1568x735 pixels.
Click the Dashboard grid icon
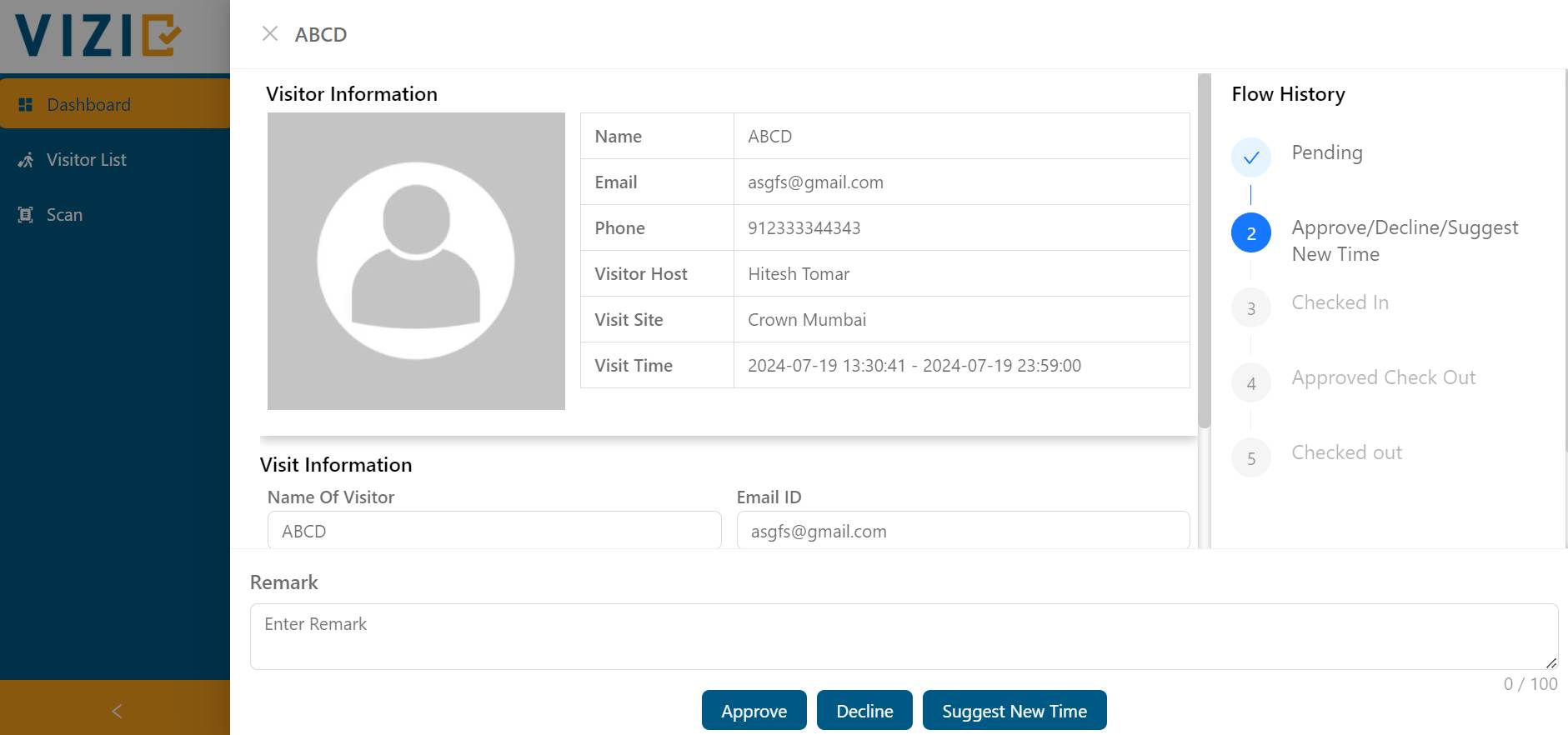pyautogui.click(x=26, y=105)
